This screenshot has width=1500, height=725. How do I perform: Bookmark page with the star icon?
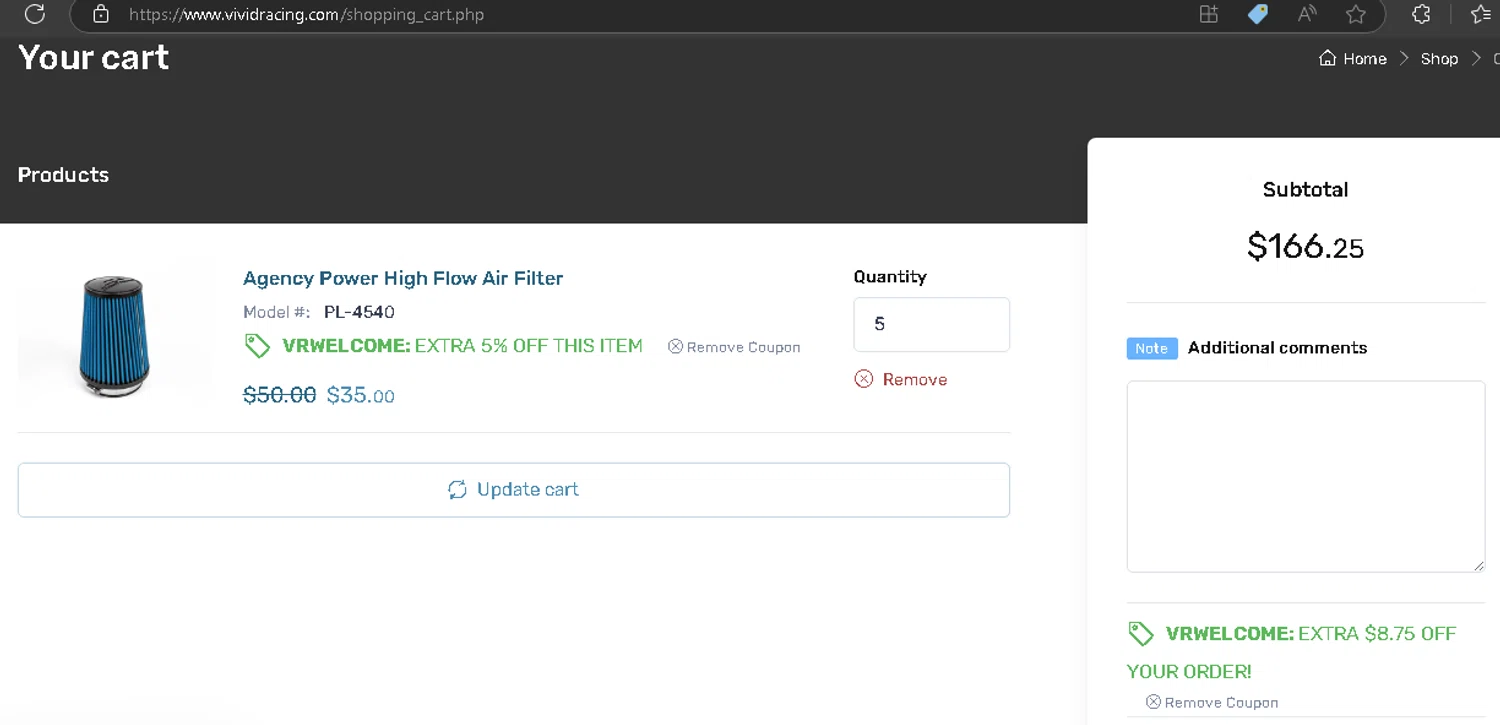pos(1356,14)
